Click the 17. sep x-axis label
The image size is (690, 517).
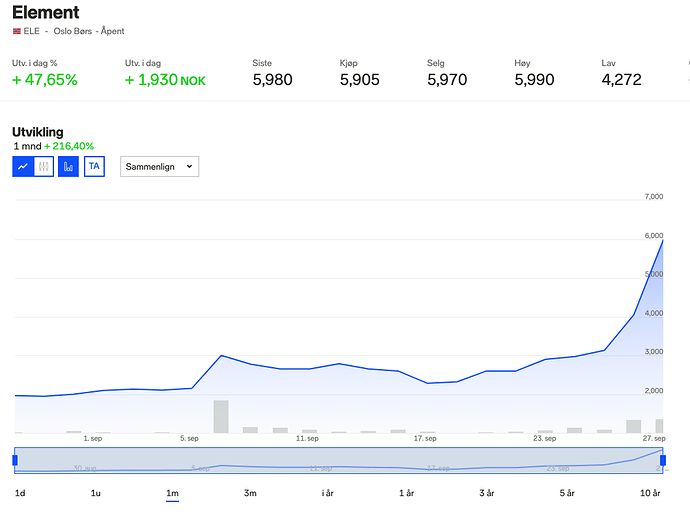coord(425,438)
